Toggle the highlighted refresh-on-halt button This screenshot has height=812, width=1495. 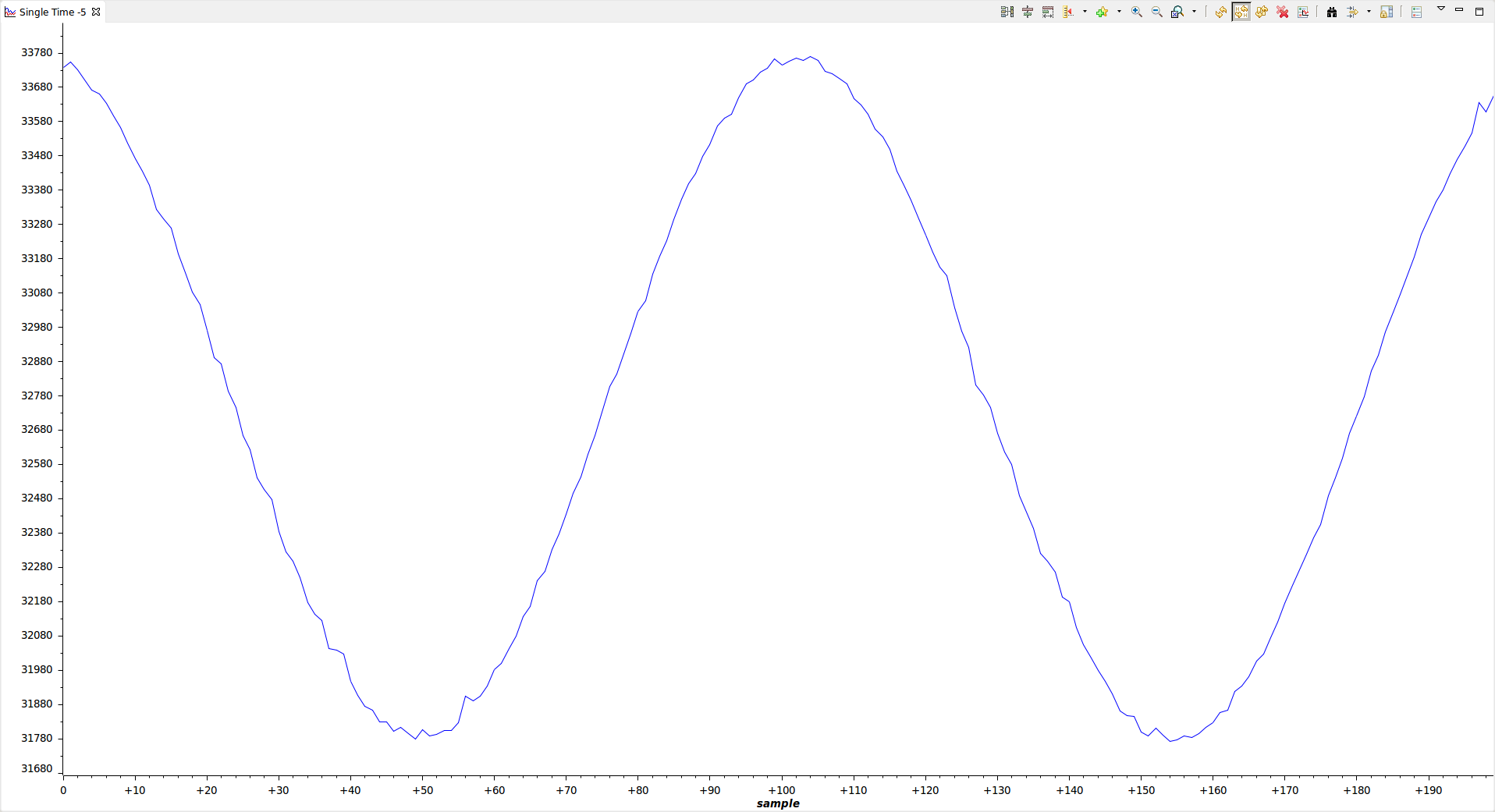pyautogui.click(x=1241, y=12)
